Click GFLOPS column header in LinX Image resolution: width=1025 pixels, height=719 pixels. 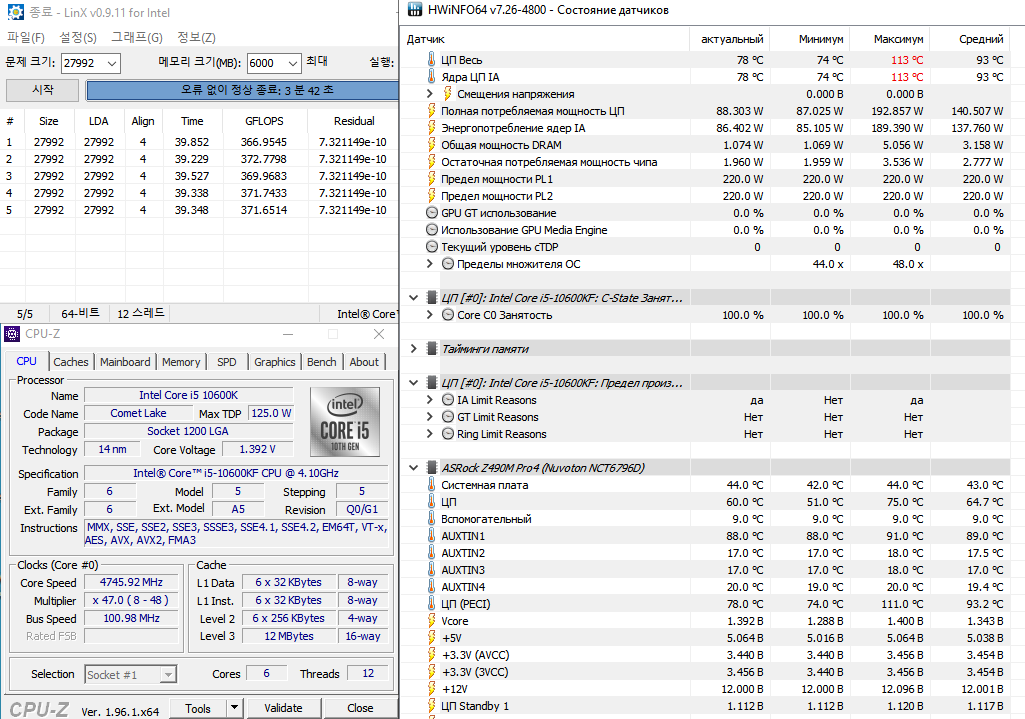point(264,121)
